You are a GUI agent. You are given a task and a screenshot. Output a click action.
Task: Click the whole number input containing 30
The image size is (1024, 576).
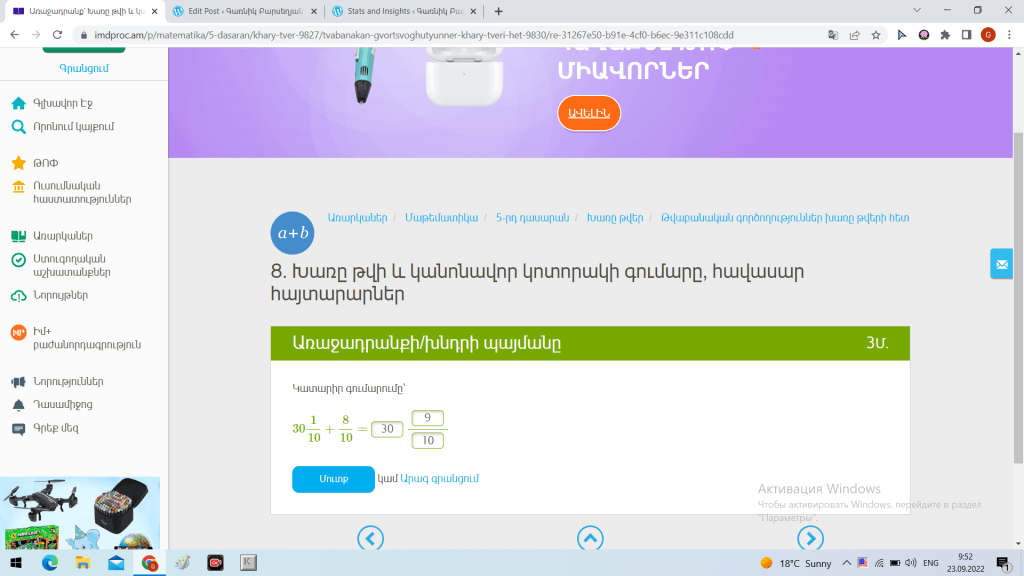(386, 429)
